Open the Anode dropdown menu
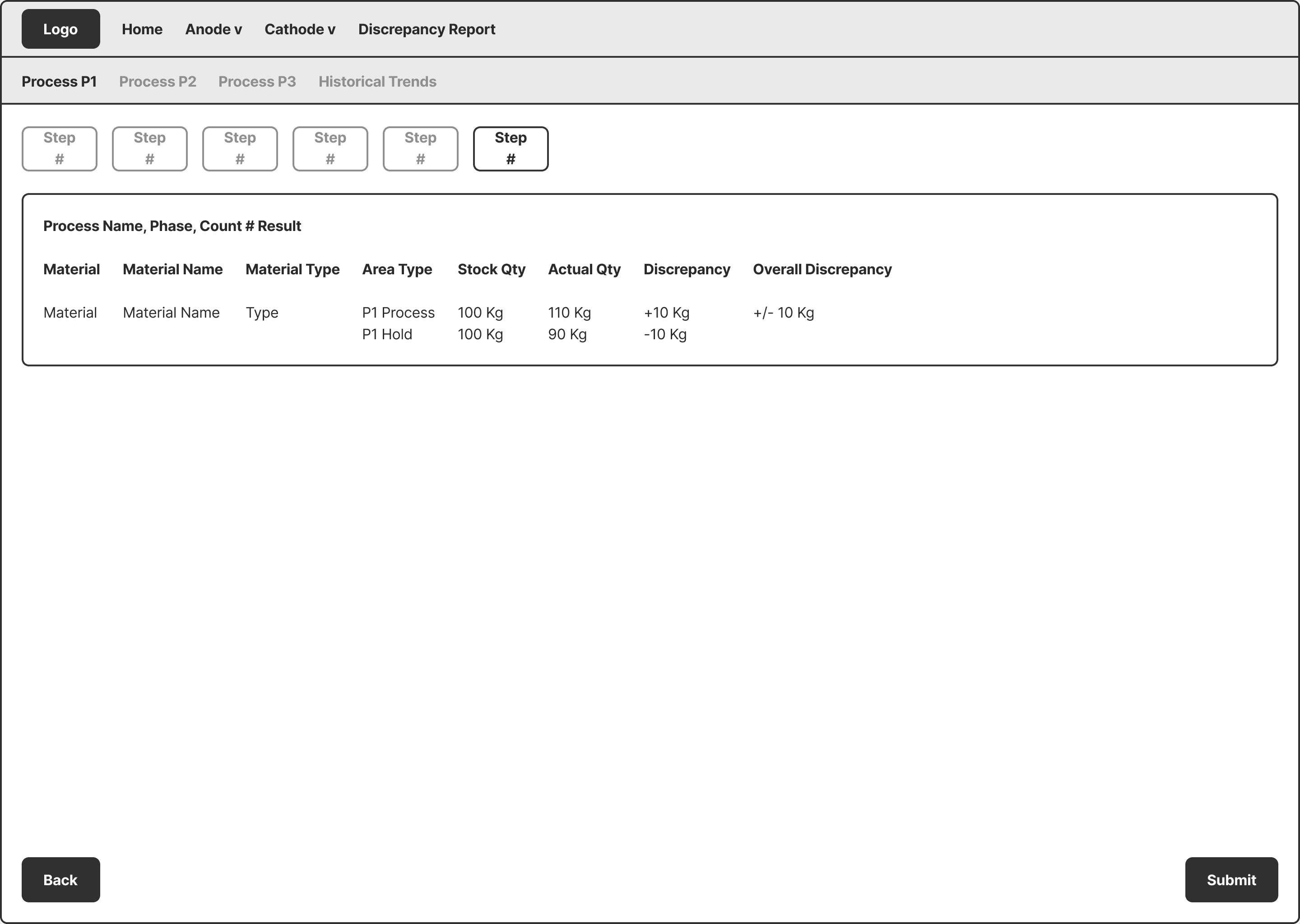Screen dimensions: 1300x924 coord(213,29)
